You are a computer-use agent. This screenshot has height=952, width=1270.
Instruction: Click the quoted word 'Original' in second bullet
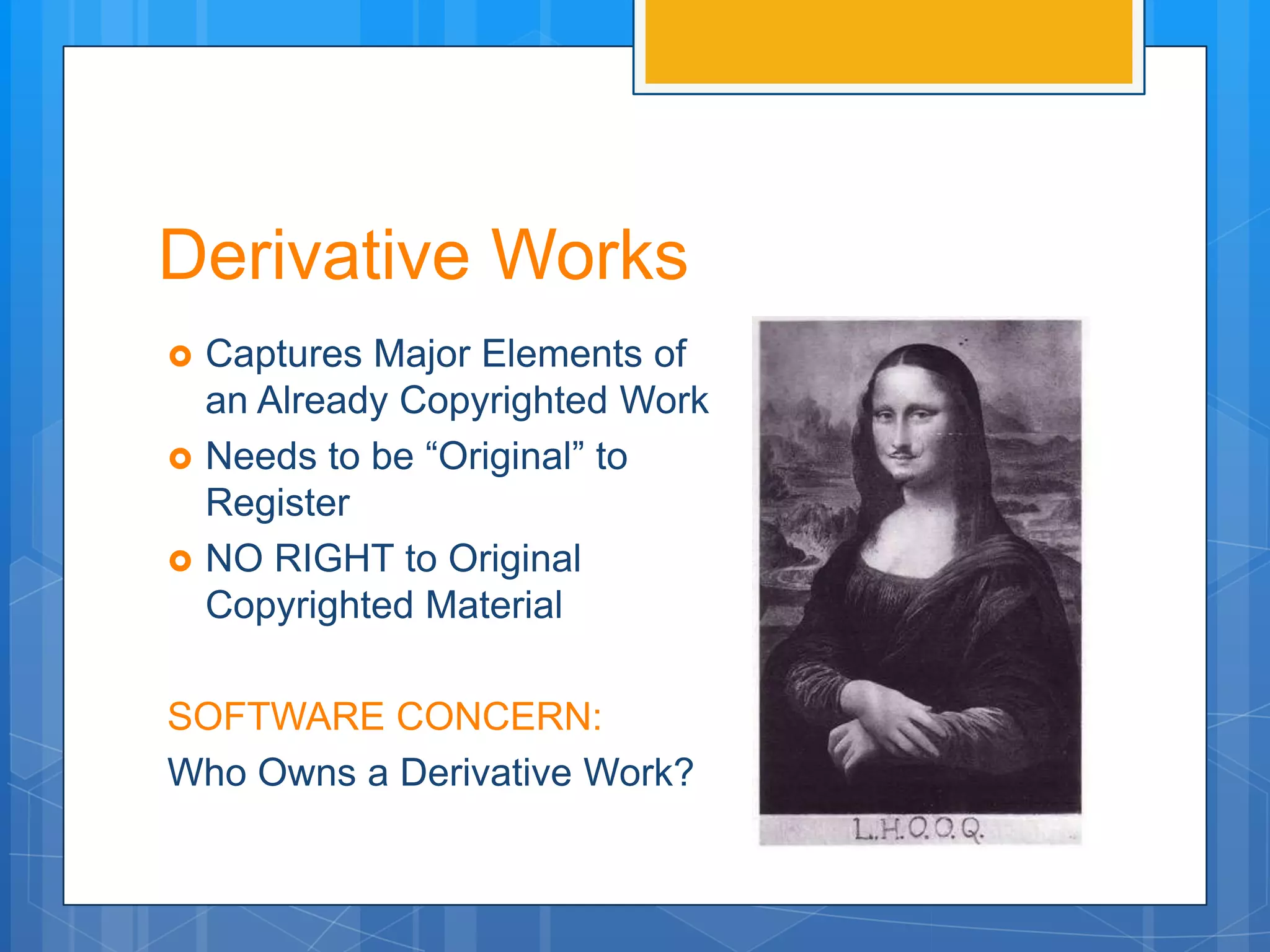(x=505, y=457)
